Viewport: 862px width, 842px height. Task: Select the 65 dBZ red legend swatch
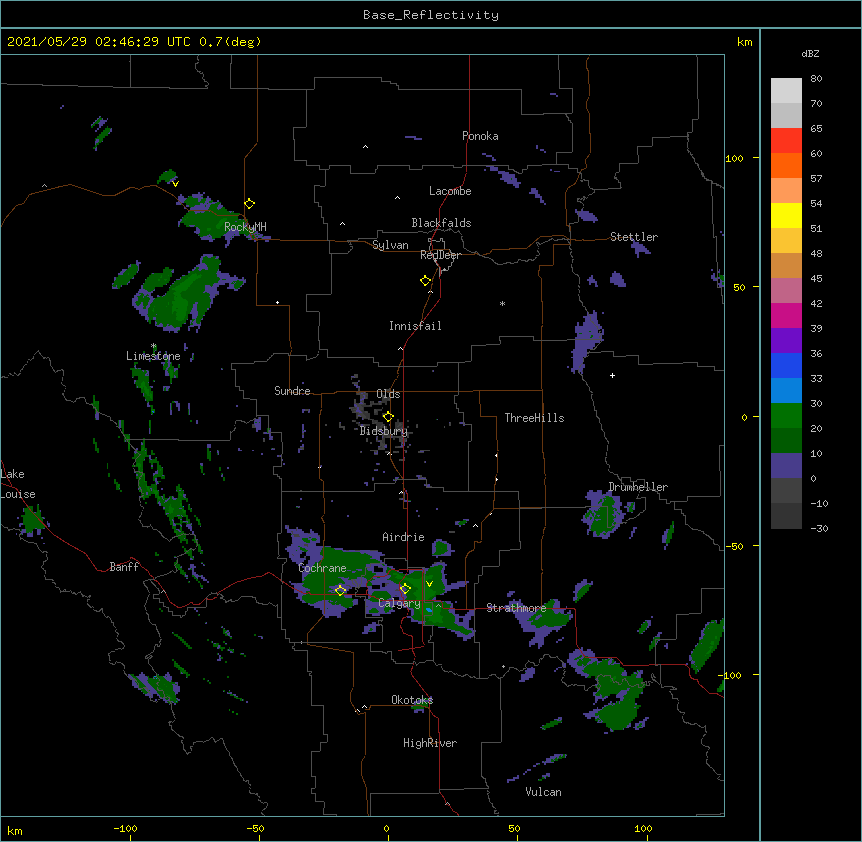tap(786, 140)
